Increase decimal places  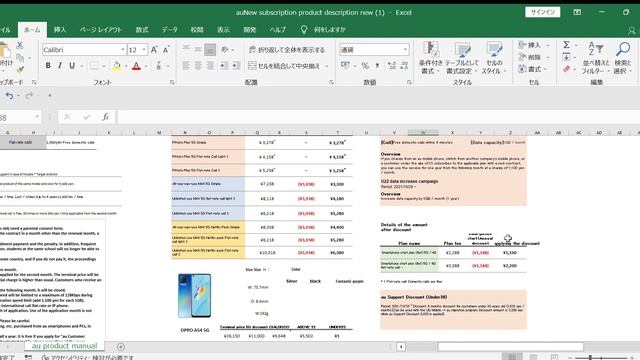pos(392,65)
